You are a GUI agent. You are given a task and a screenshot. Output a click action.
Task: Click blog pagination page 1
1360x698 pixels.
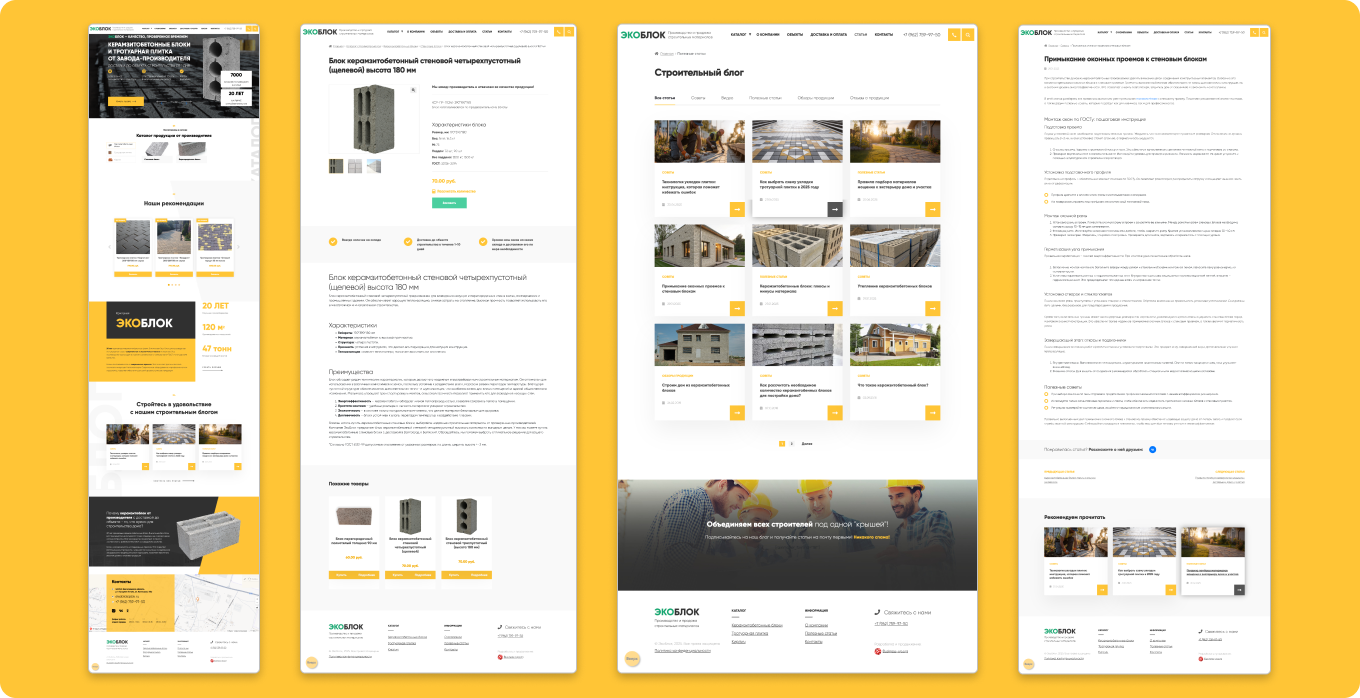(x=782, y=443)
